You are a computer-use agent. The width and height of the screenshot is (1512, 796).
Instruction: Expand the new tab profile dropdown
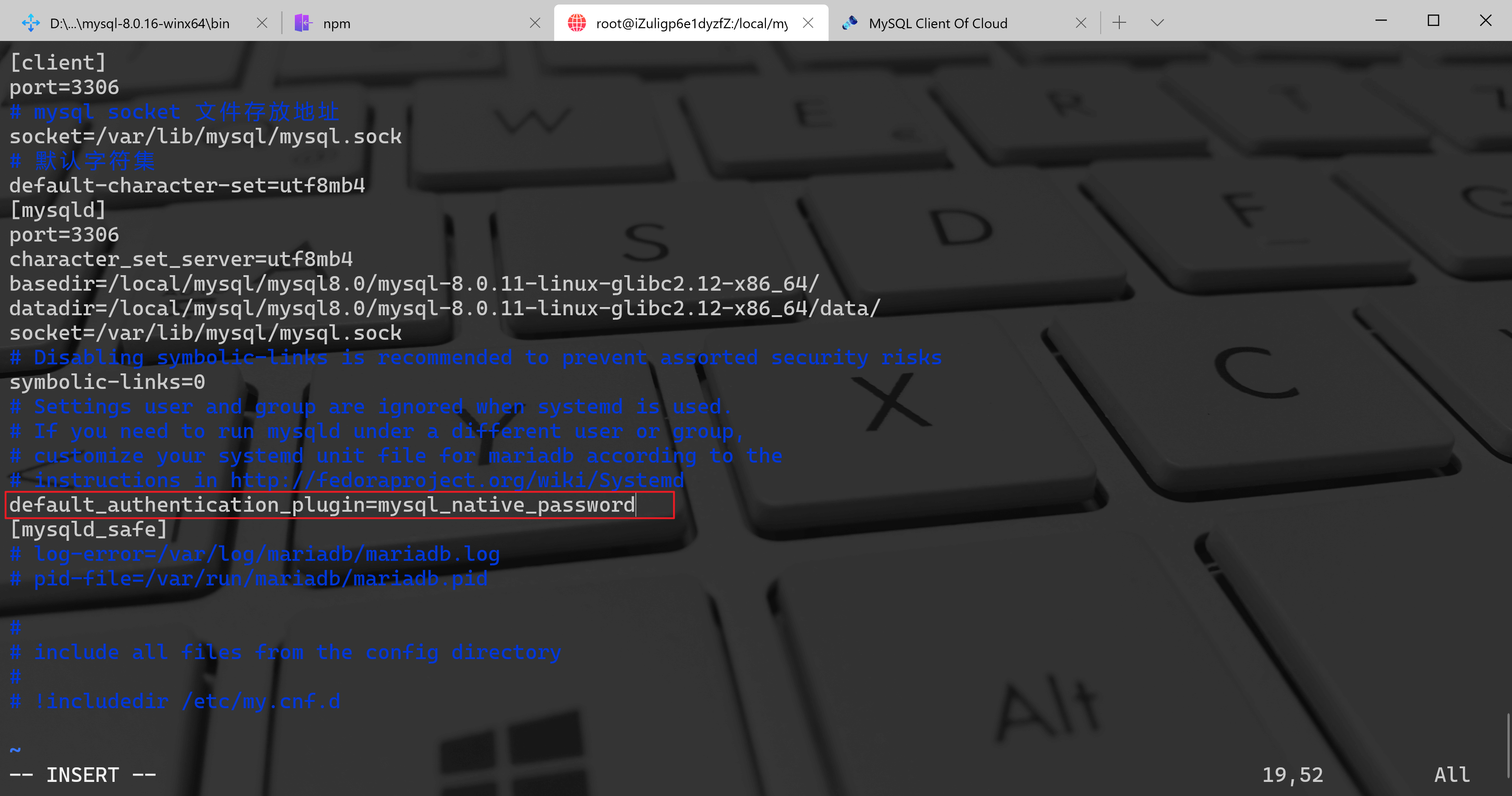(1157, 24)
